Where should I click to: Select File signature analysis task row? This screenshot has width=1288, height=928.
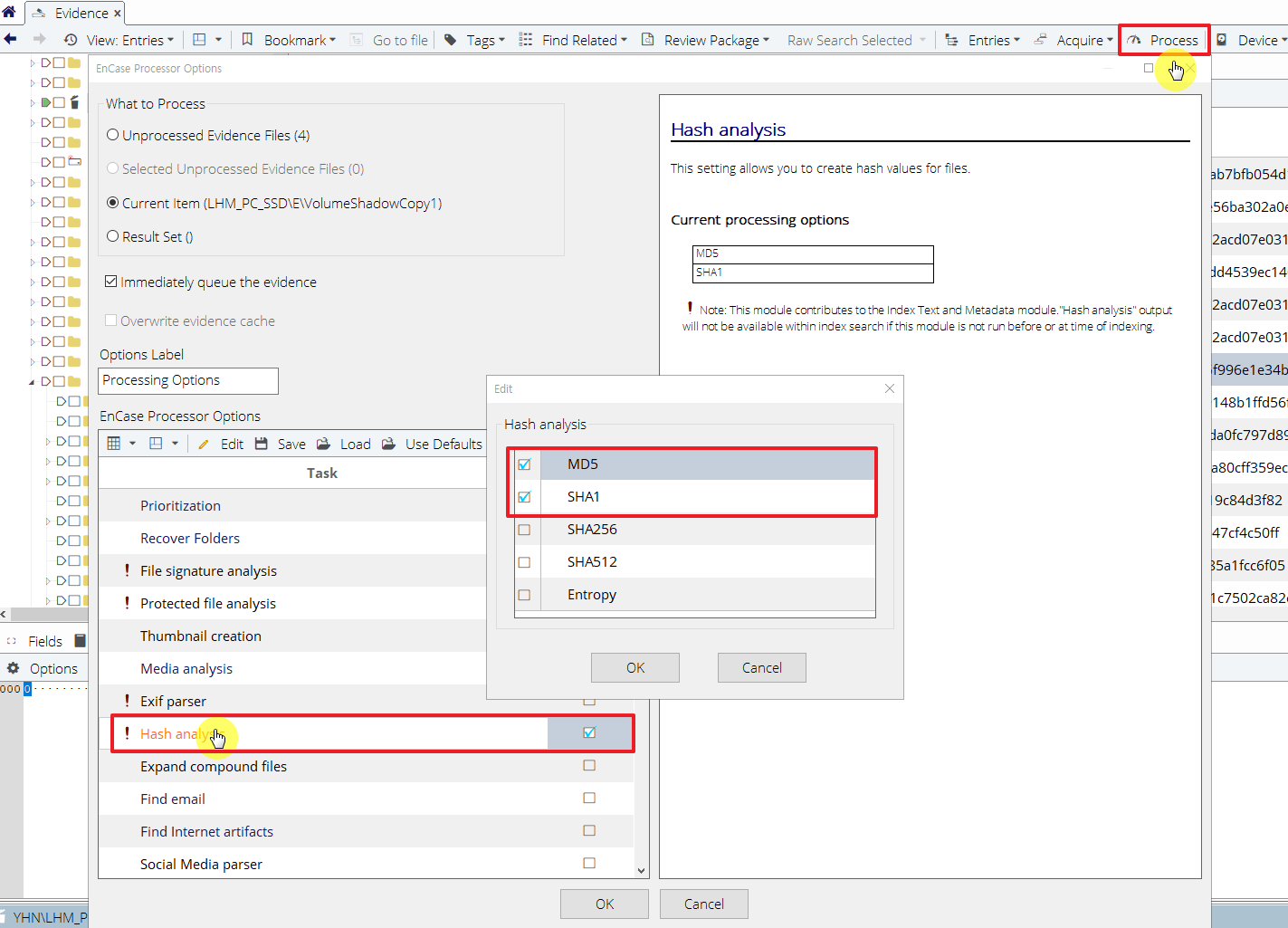pos(293,570)
